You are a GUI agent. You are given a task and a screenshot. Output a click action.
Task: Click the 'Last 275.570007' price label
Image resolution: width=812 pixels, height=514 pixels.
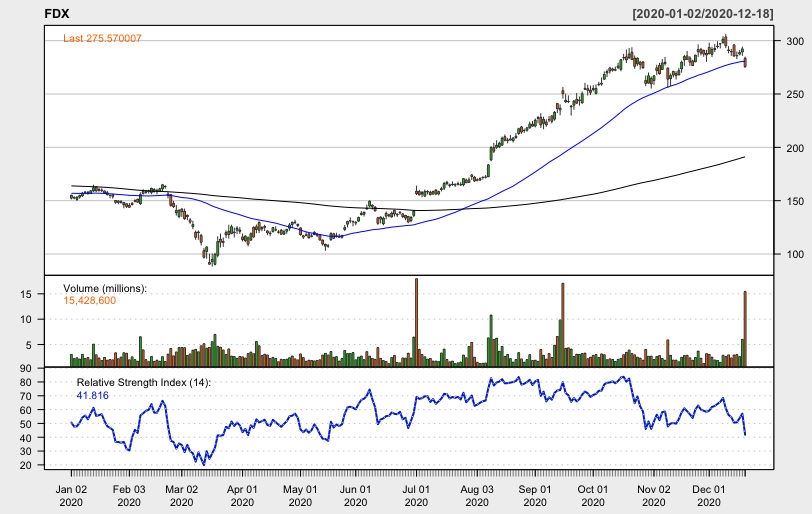[x=102, y=38]
